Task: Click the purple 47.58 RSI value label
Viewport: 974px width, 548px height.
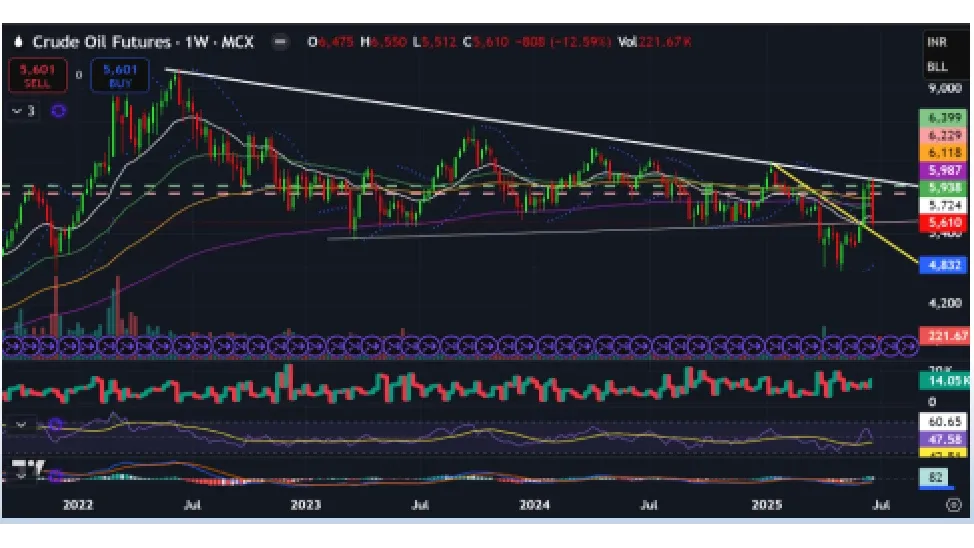Action: pos(943,439)
